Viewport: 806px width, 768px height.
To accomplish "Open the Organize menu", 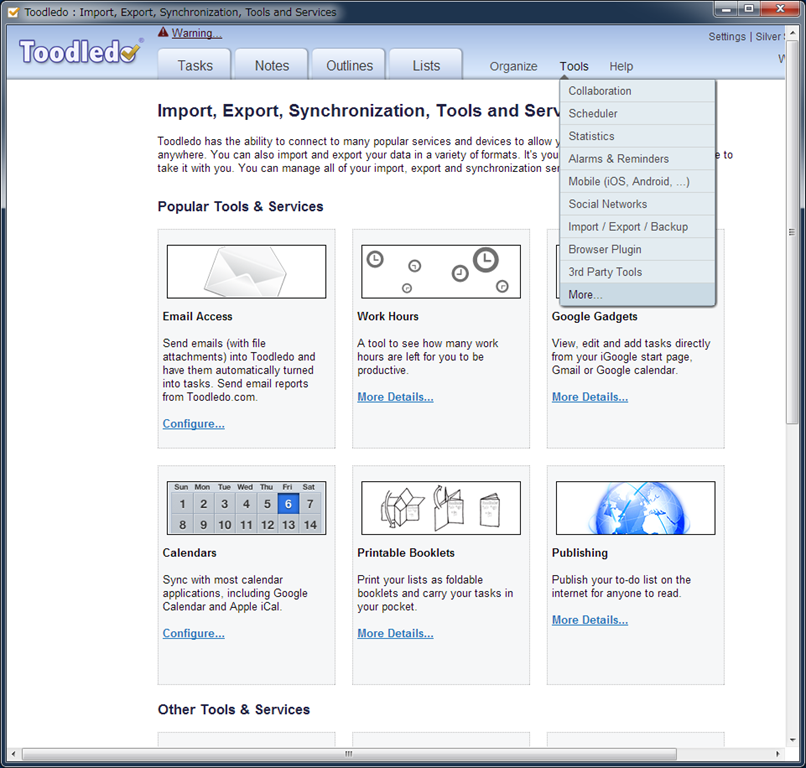I will click(514, 66).
